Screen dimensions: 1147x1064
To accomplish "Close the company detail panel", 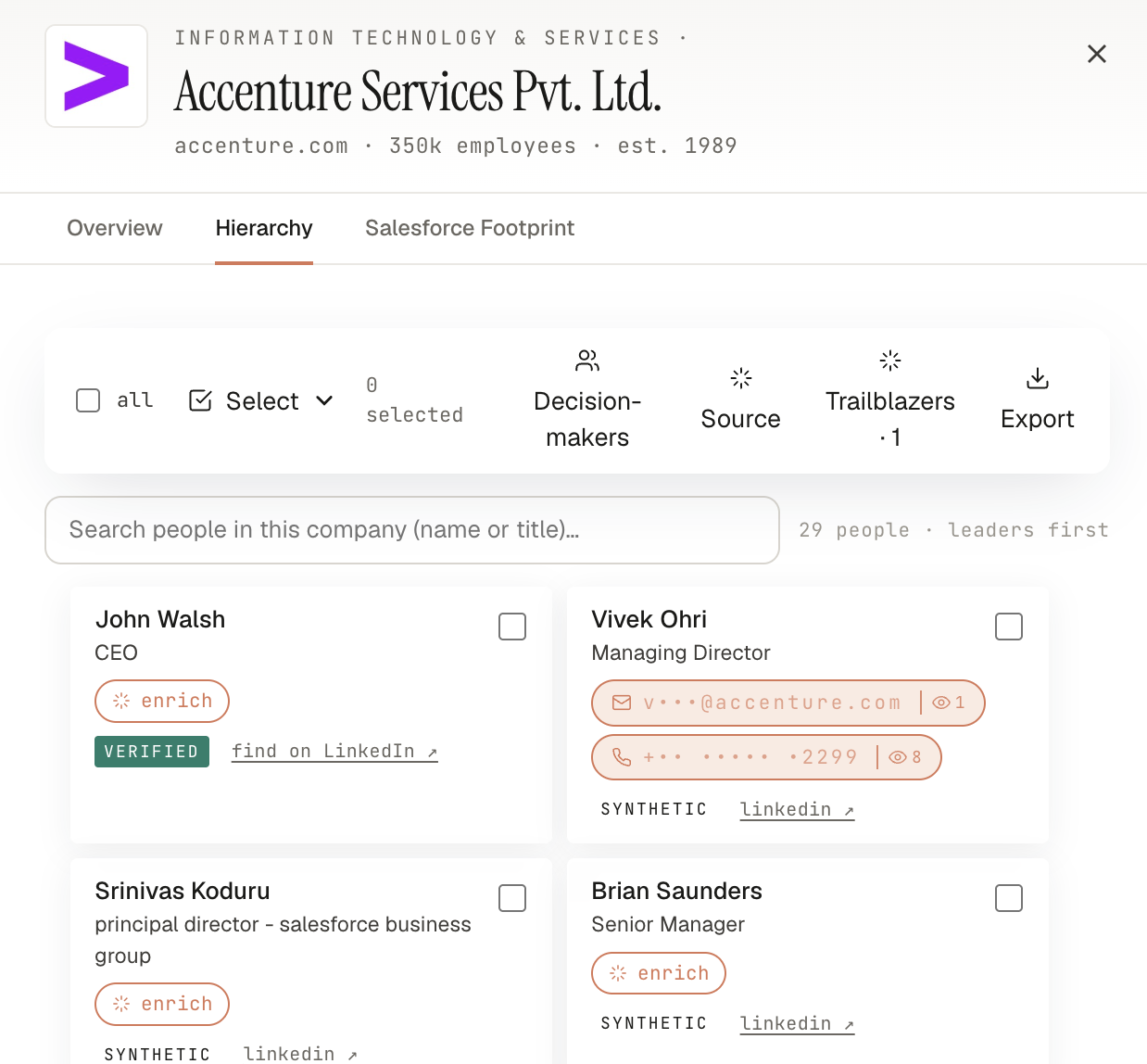I will tap(1097, 54).
